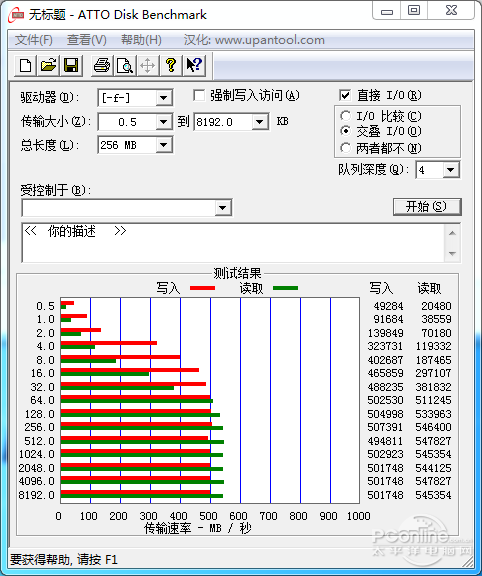Click the red 写入 legend swatch
This screenshot has height=576, width=482.
pyautogui.click(x=202, y=288)
